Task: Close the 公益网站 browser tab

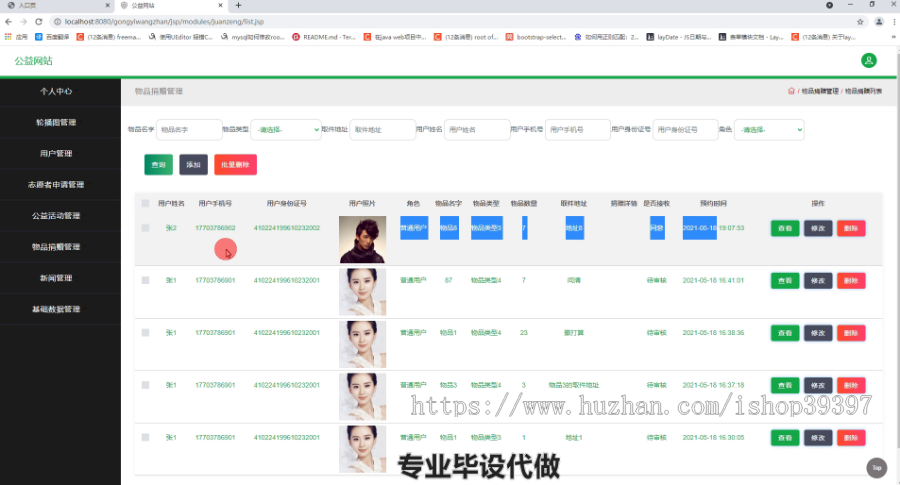Action: pos(220,5)
